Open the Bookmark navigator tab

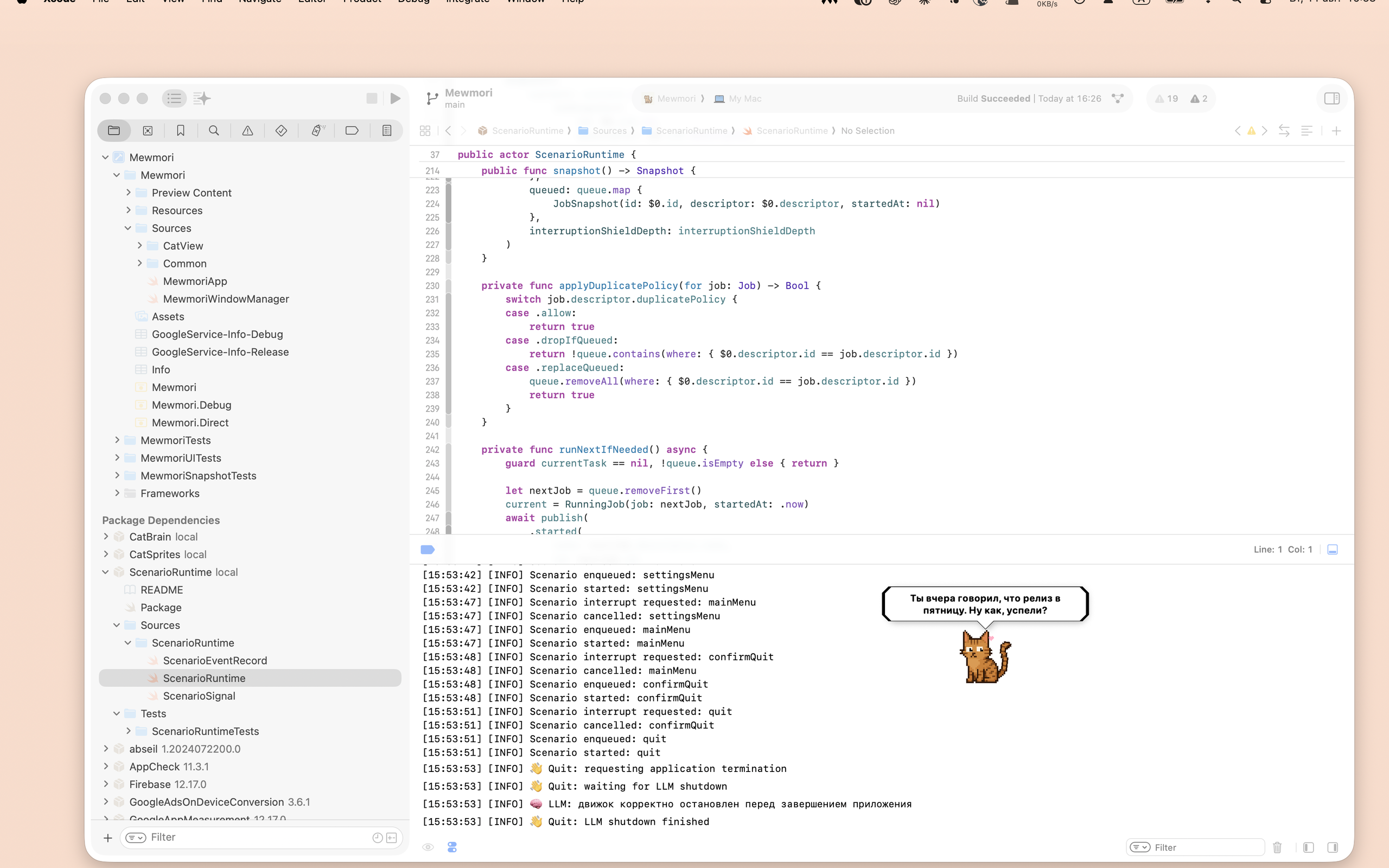(x=180, y=131)
